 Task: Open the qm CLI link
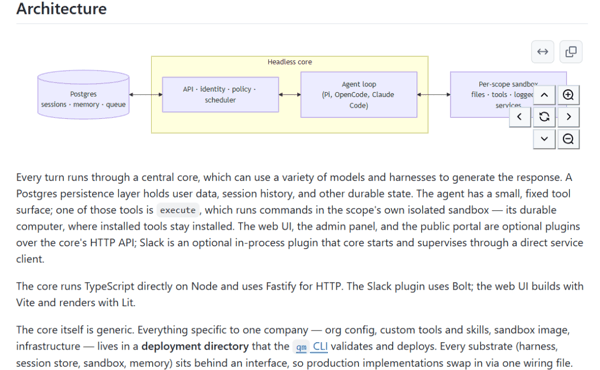(311, 347)
